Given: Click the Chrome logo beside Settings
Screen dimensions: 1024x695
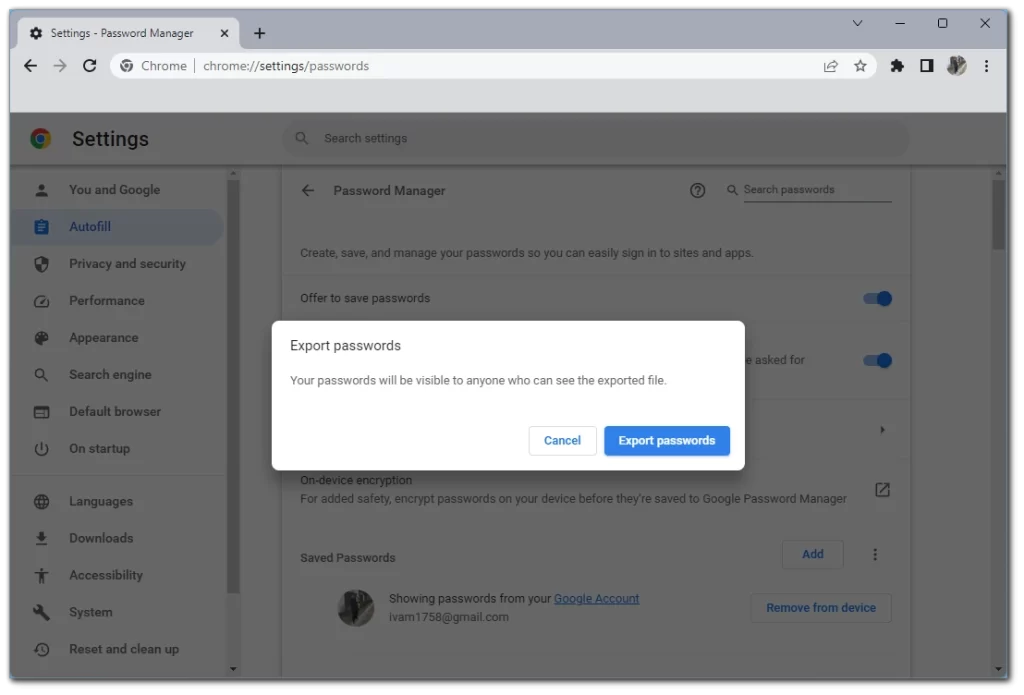Looking at the screenshot, I should pyautogui.click(x=40, y=138).
